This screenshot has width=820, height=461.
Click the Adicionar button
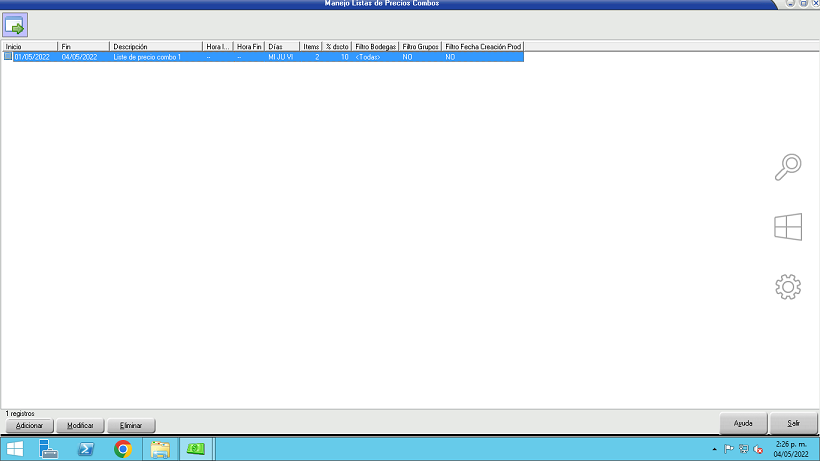pyautogui.click(x=30, y=425)
